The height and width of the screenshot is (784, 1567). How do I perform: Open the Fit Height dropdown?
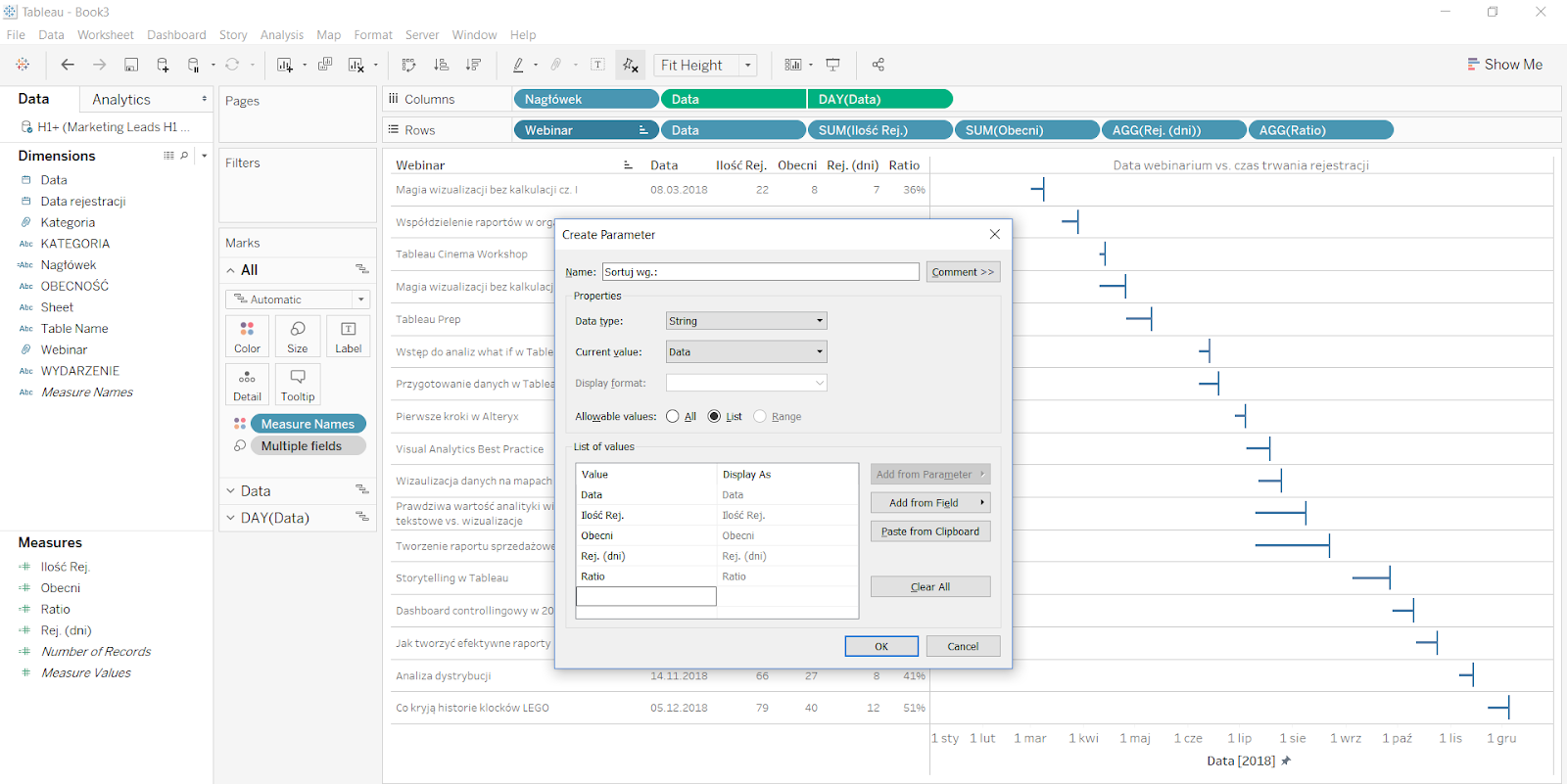pos(748,66)
